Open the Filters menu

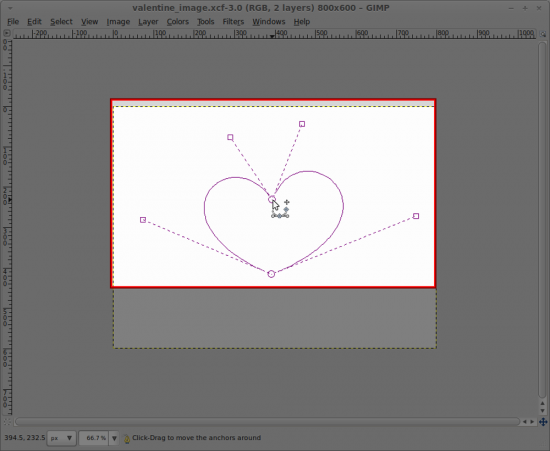[x=233, y=22]
